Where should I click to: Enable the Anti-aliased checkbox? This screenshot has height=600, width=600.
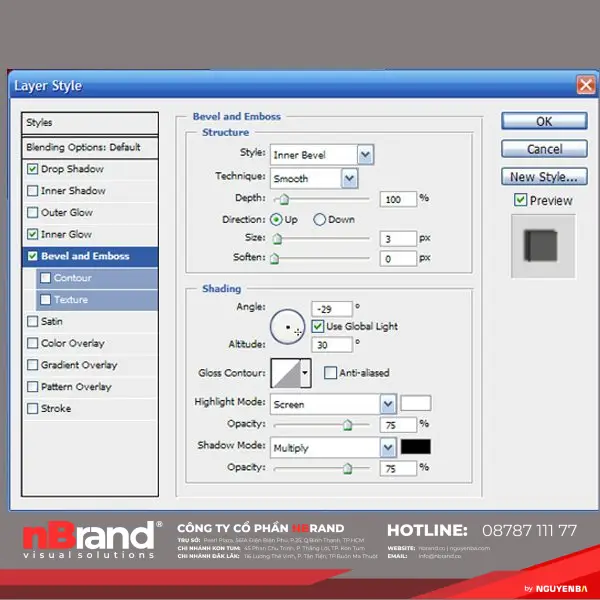[331, 373]
